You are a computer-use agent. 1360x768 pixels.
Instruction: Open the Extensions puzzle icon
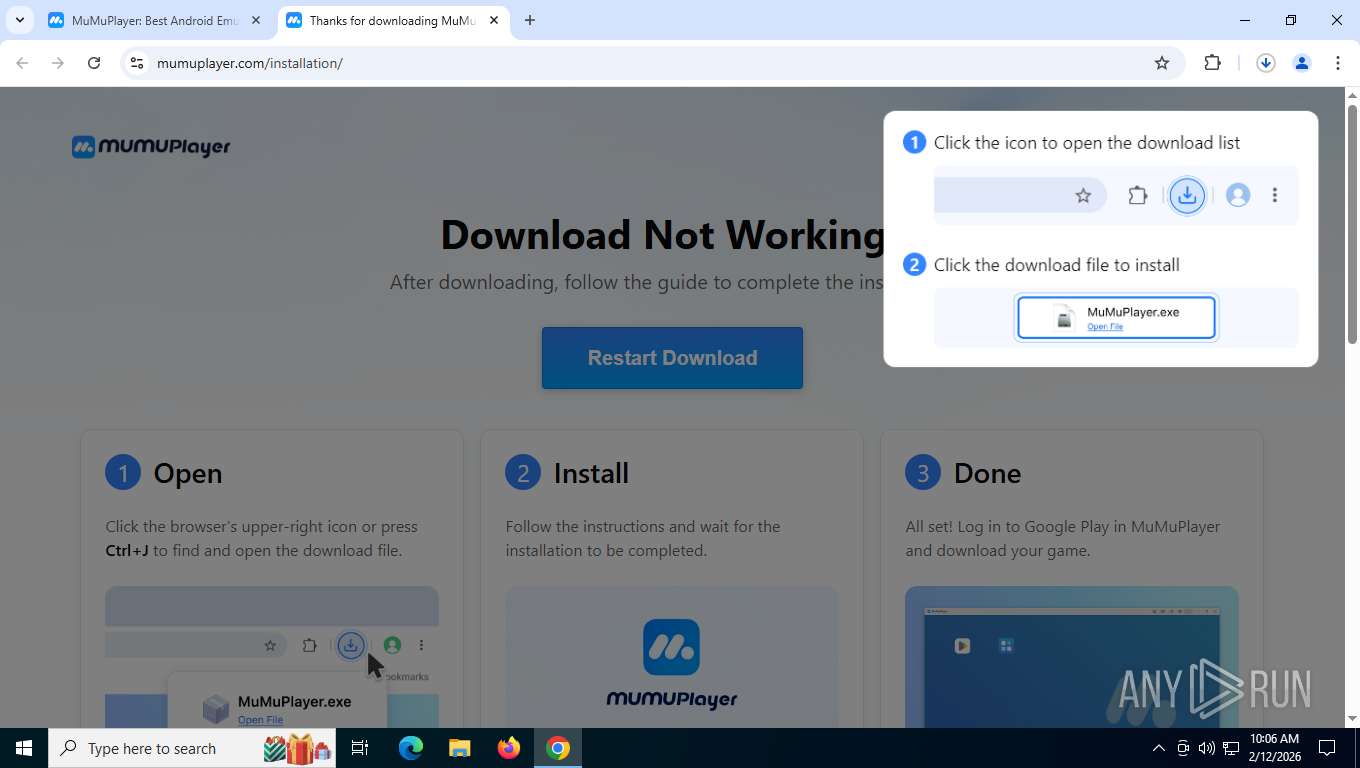[x=1213, y=63]
